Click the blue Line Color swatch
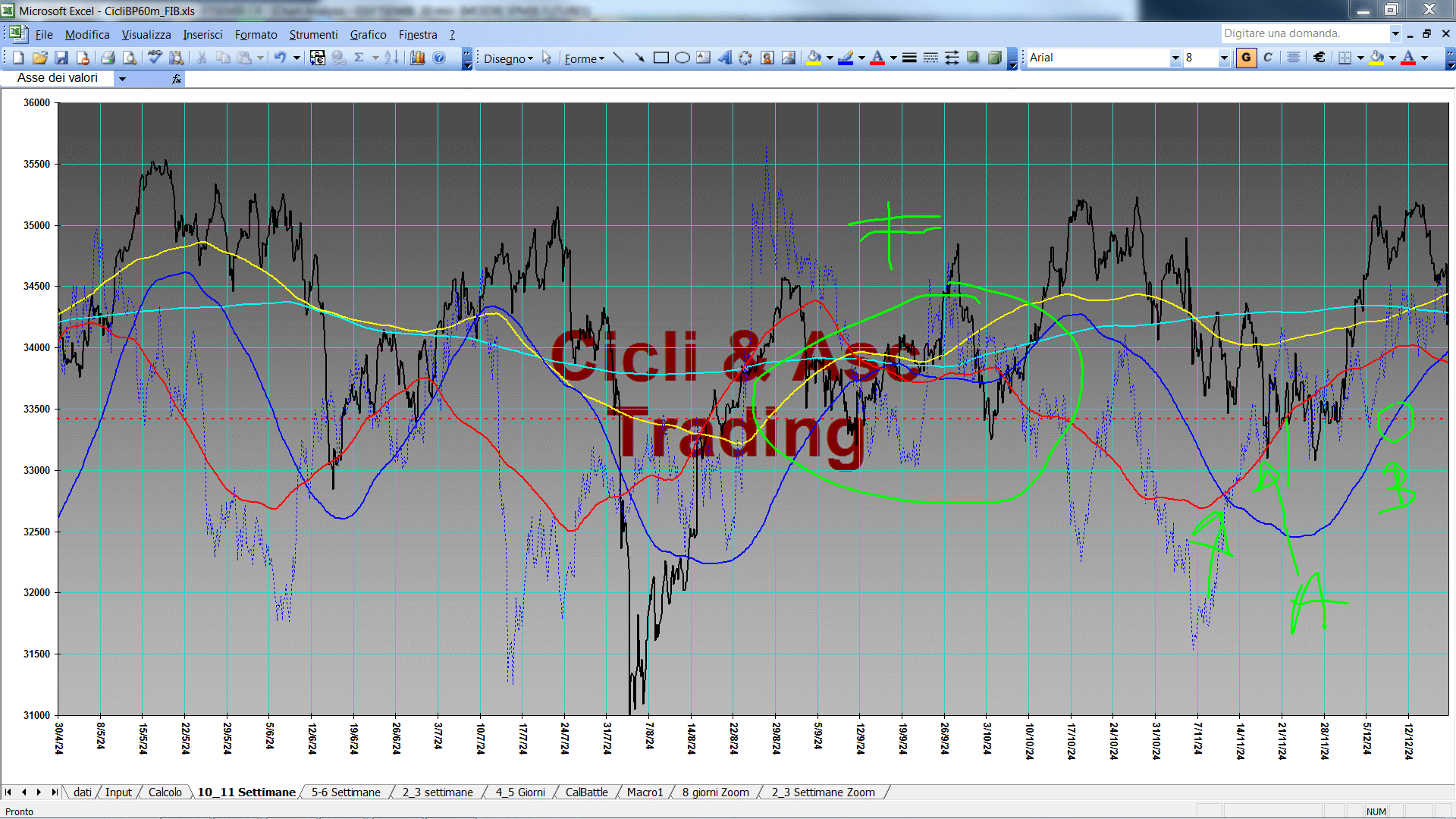This screenshot has width=1456, height=819. pyautogui.click(x=846, y=58)
